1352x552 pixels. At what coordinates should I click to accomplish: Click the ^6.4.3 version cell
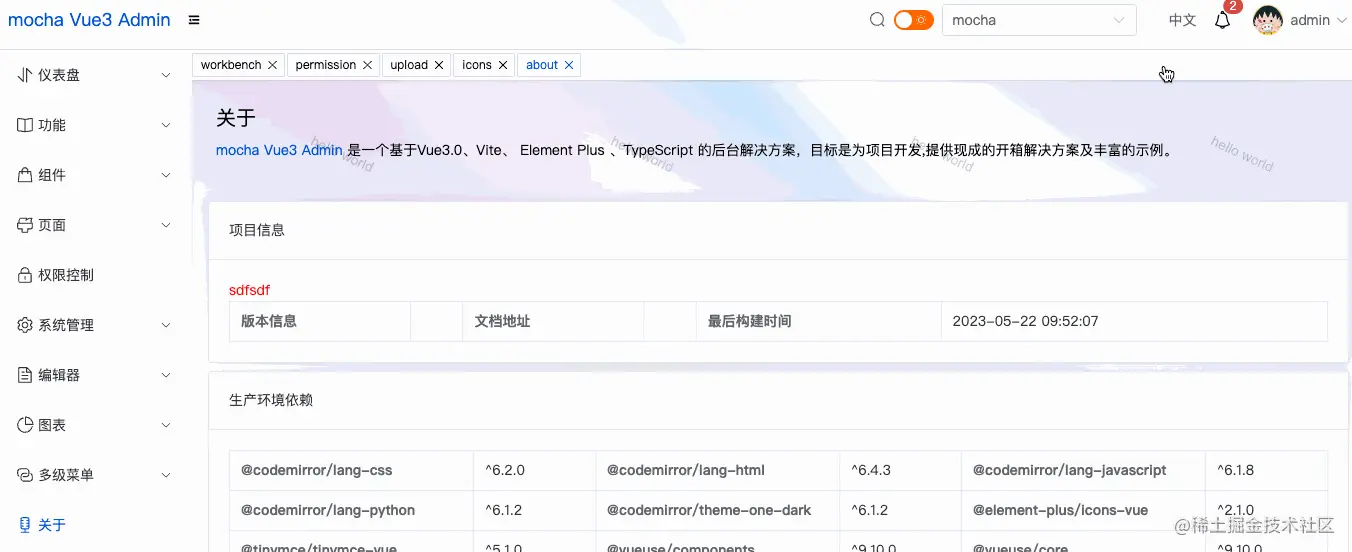click(x=901, y=470)
